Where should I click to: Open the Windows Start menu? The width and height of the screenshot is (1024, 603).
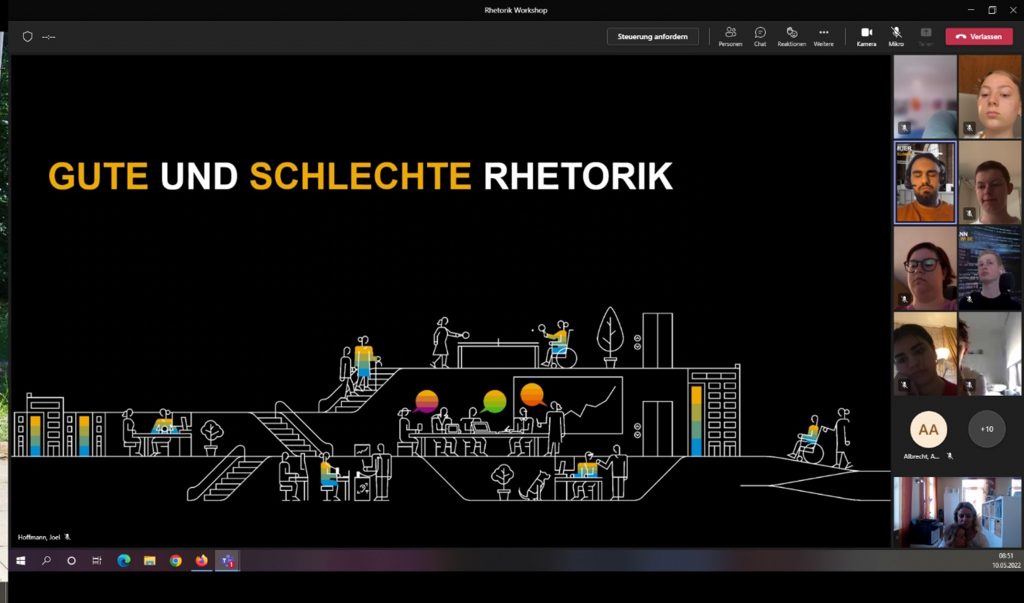click(20, 561)
